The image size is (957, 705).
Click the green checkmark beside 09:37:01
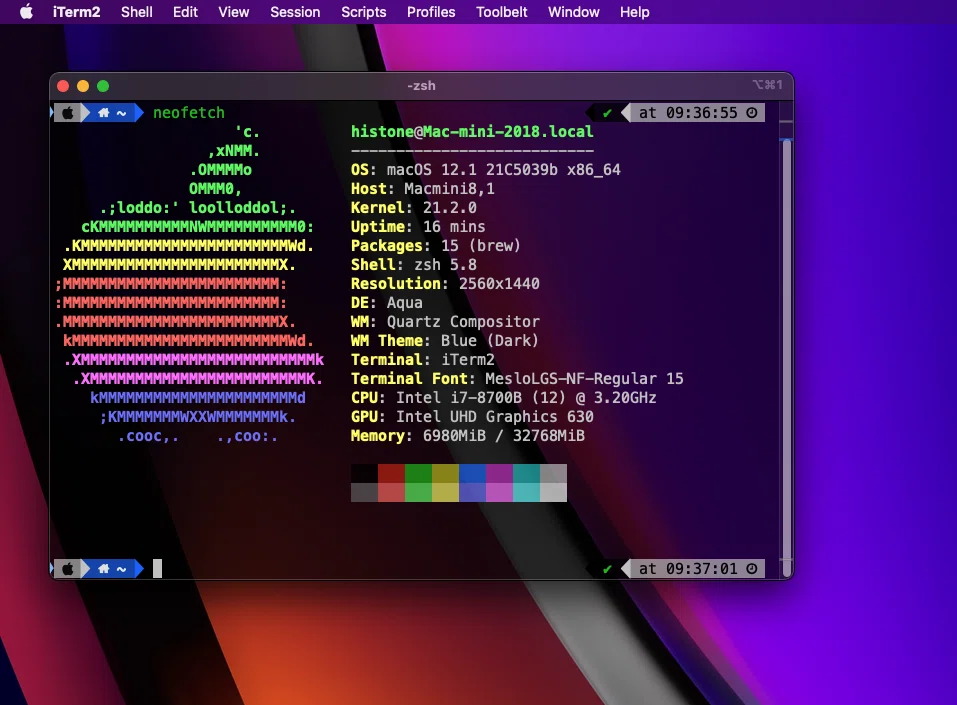[607, 569]
